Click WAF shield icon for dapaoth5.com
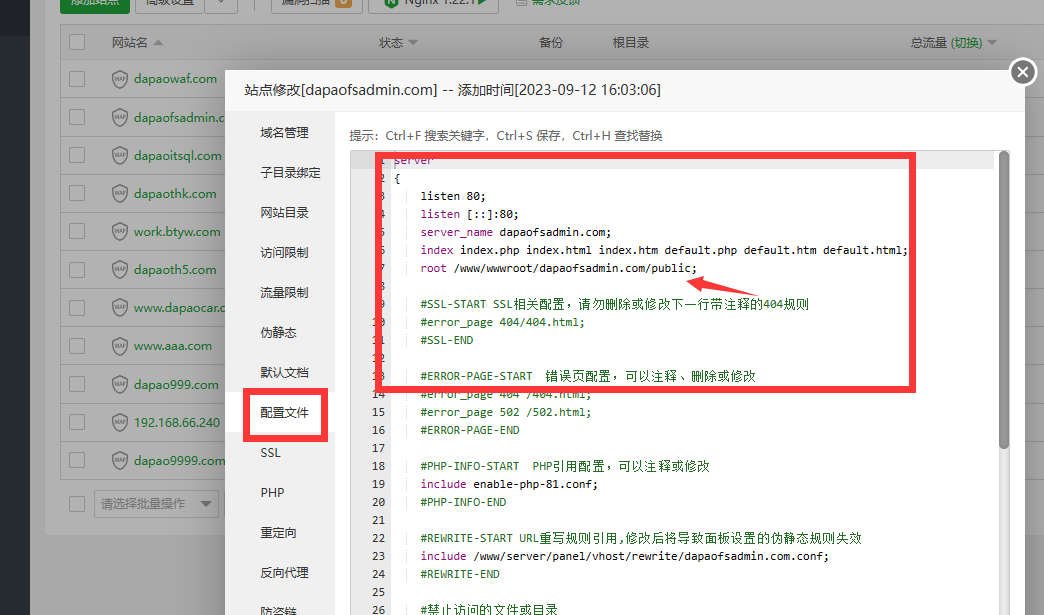The height and width of the screenshot is (615, 1044). pyautogui.click(x=119, y=270)
